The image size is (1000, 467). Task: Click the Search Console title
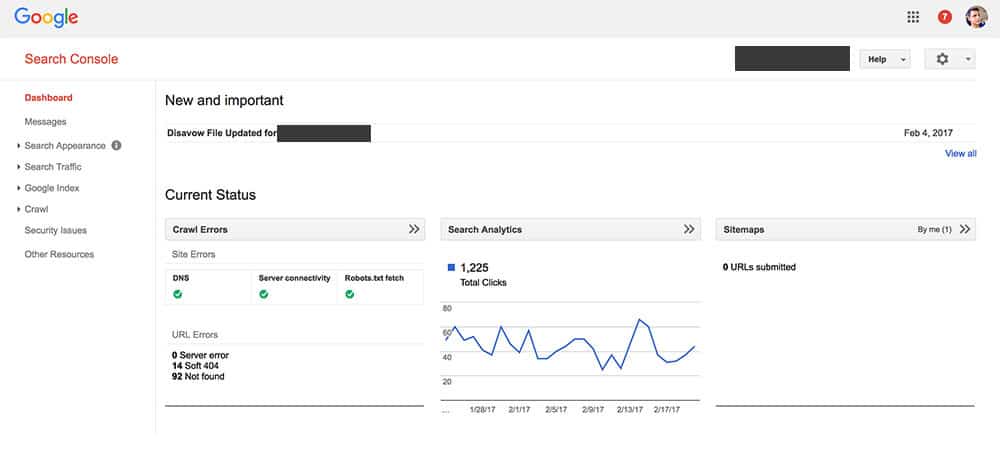tap(71, 59)
